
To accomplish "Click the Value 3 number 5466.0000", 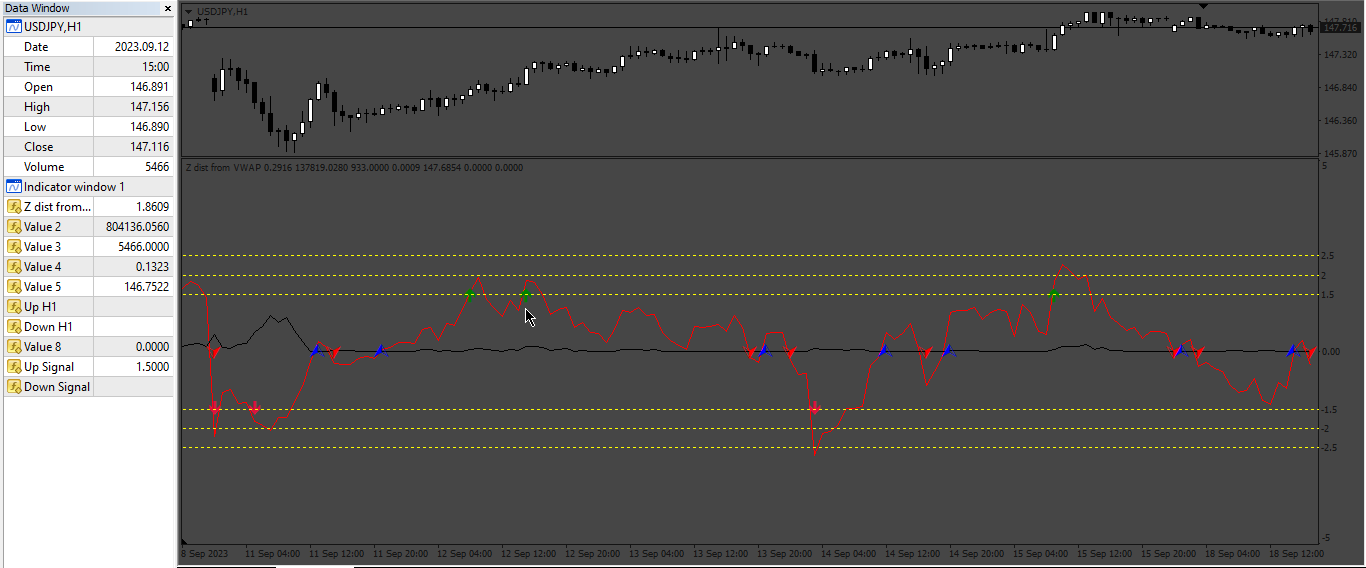I will 144,247.
